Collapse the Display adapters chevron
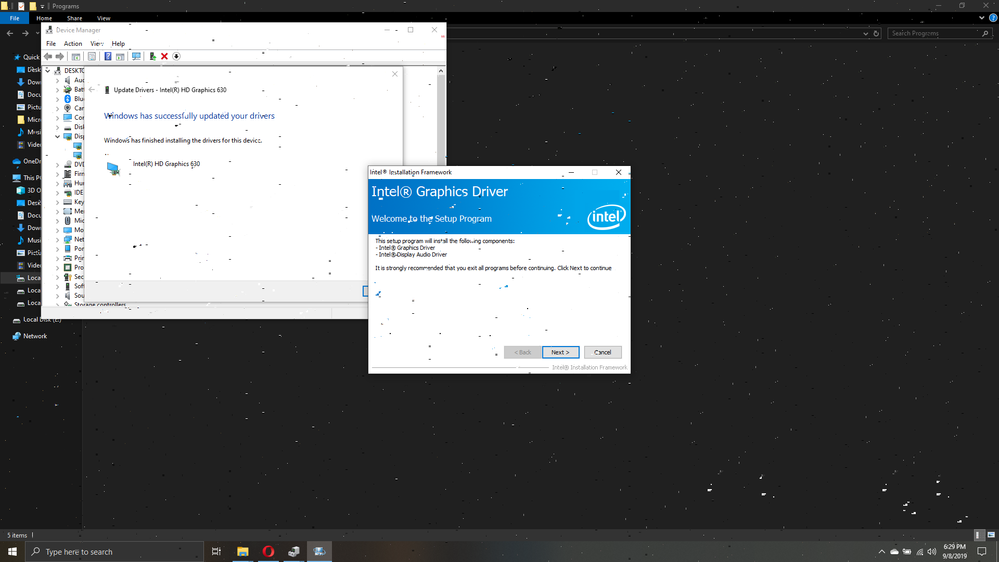The image size is (999, 562). click(57, 136)
